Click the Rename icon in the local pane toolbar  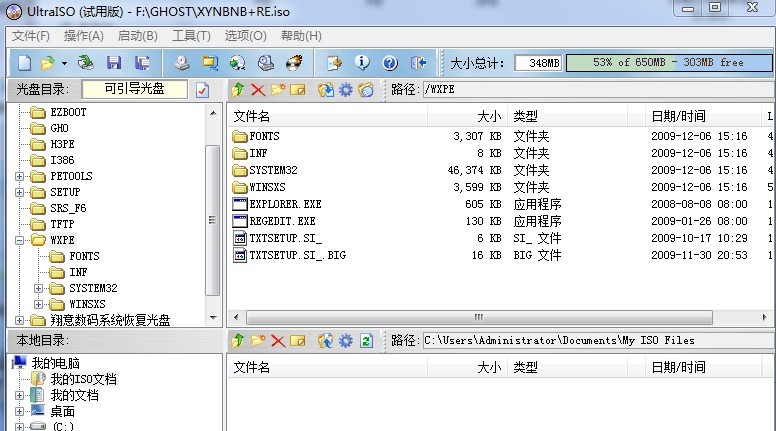coord(297,340)
